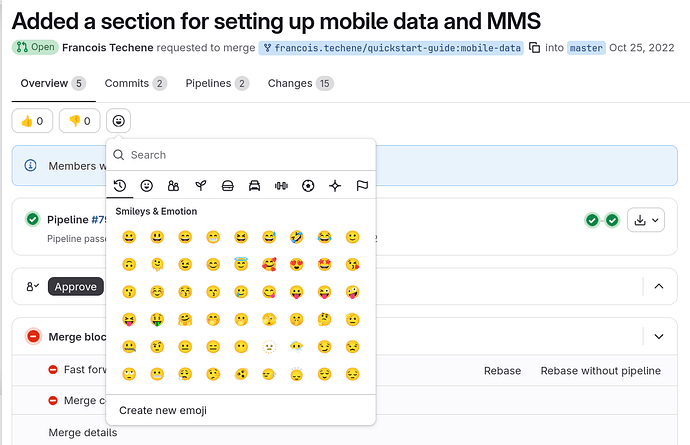Pick the smiling face with tear emoji

coord(241,292)
